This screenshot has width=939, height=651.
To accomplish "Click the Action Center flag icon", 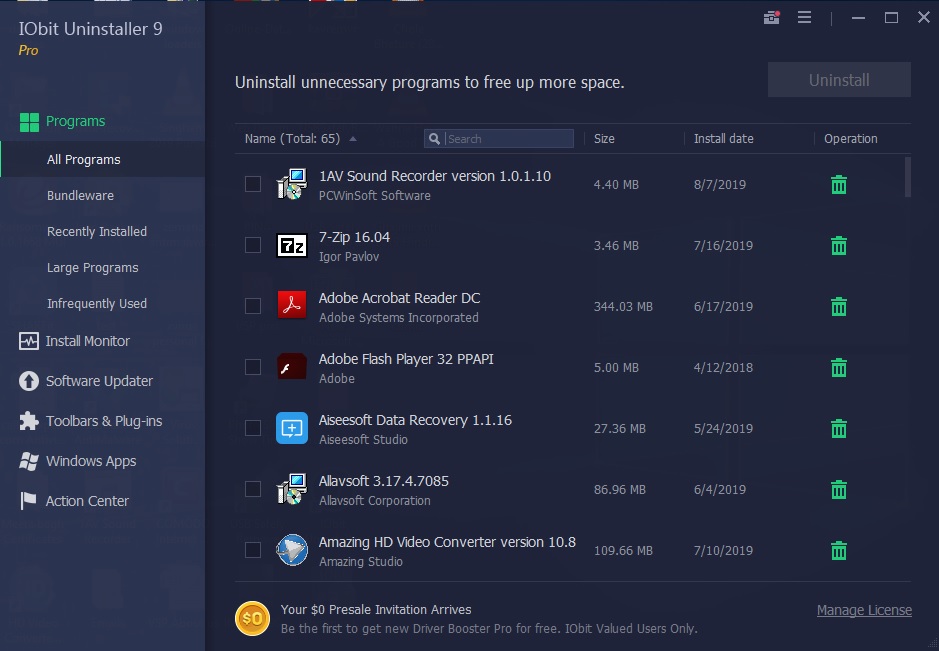I will coord(29,501).
